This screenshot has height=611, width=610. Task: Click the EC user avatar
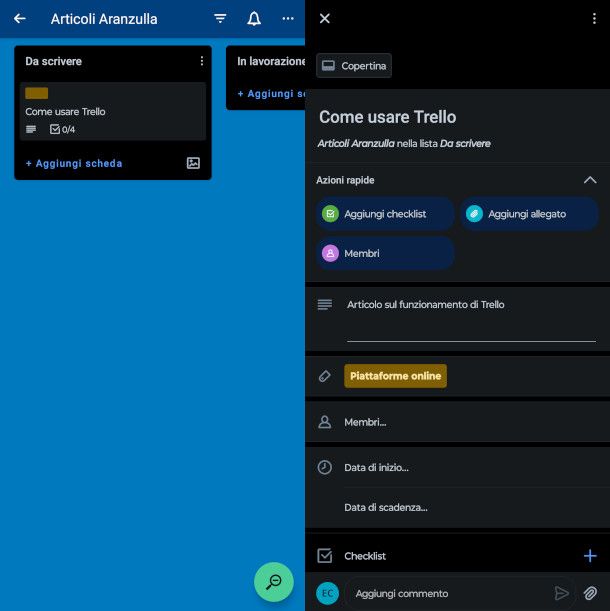point(327,593)
